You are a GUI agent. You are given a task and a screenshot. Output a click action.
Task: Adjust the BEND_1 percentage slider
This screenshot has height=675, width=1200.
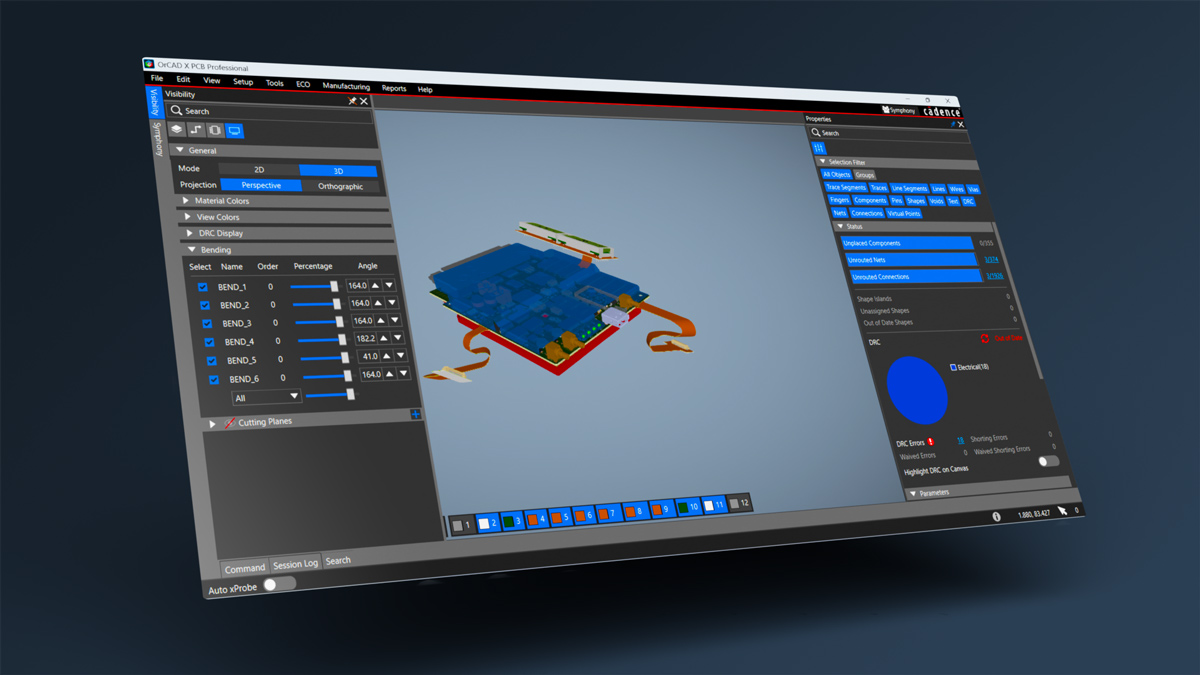315,286
